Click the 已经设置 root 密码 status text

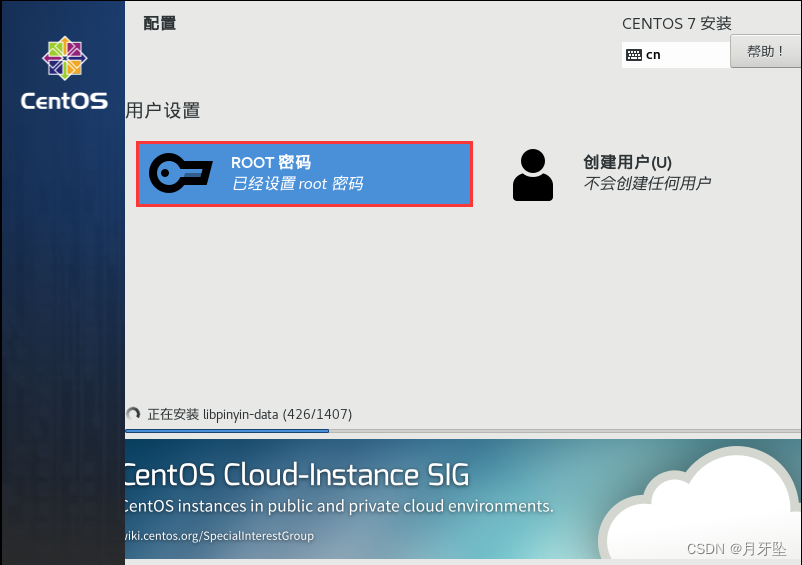click(x=298, y=183)
